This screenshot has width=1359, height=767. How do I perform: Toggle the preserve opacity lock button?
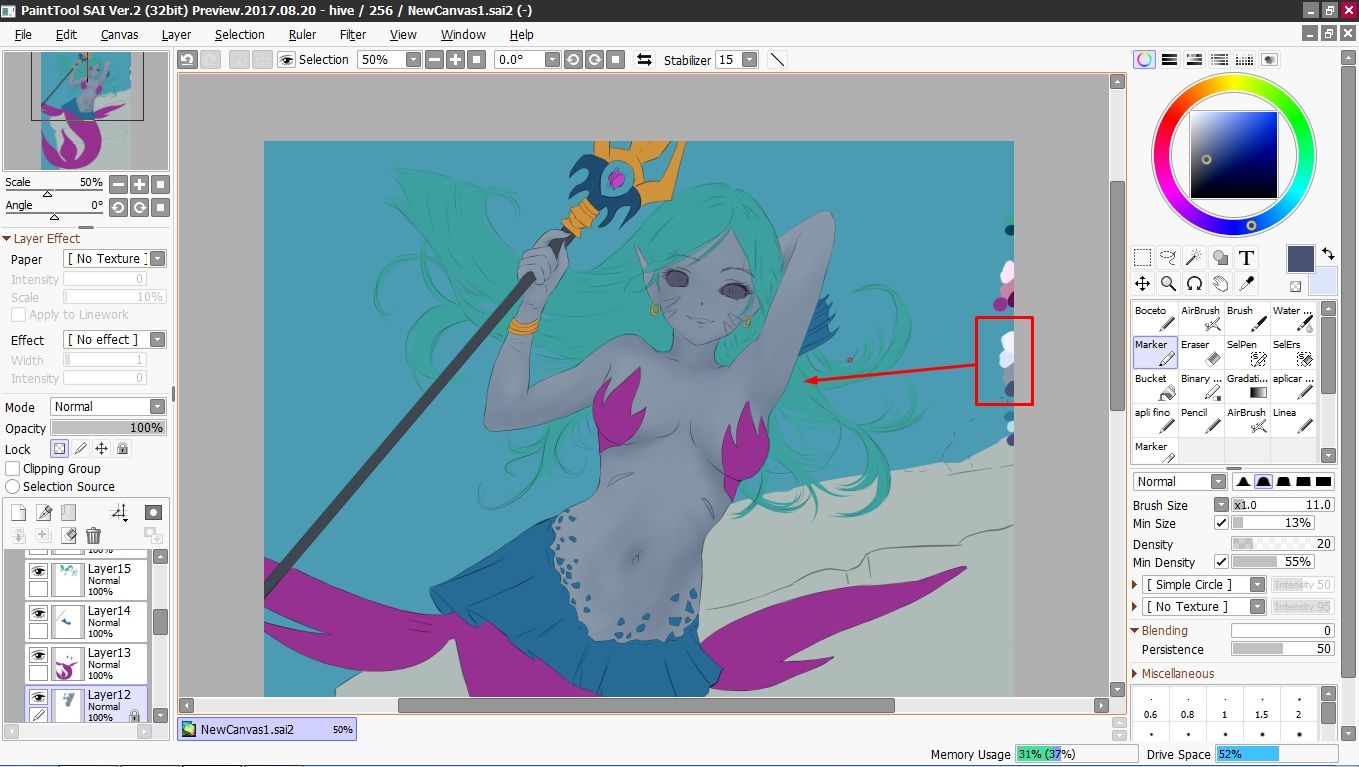click(x=59, y=449)
